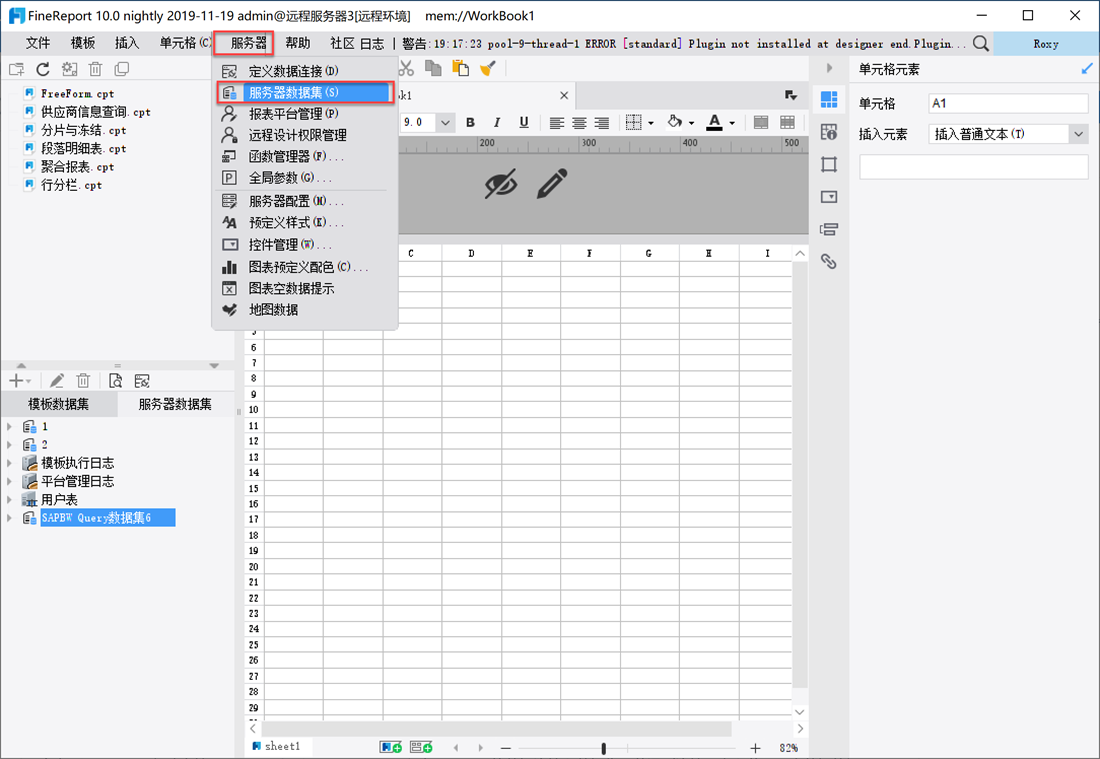Edit the selected dataset with pencil icon

tap(57, 381)
